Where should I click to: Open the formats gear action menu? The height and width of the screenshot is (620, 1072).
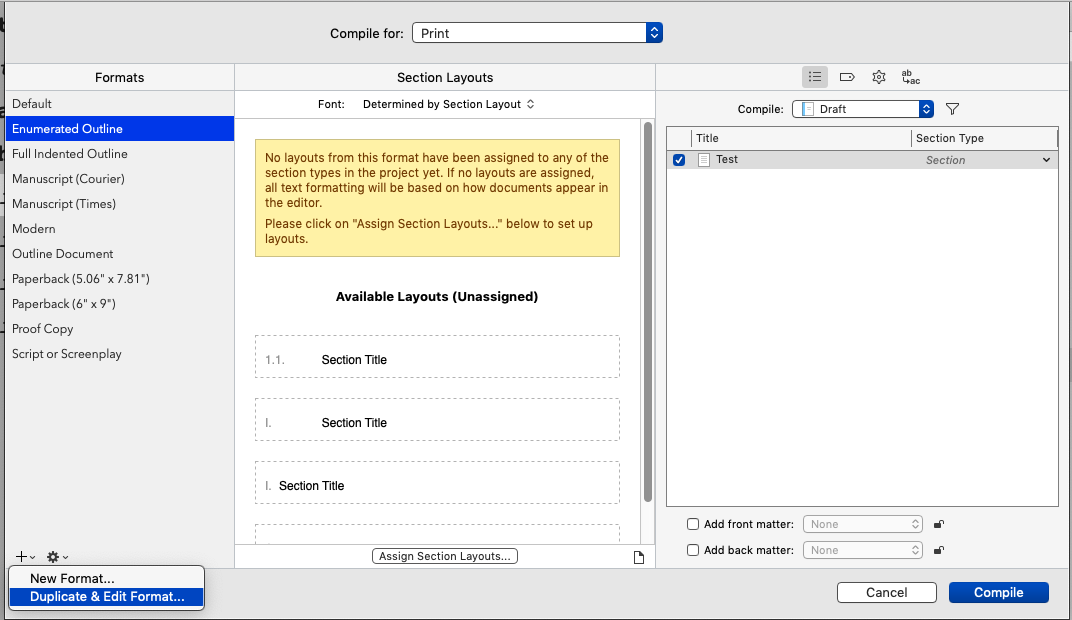57,557
